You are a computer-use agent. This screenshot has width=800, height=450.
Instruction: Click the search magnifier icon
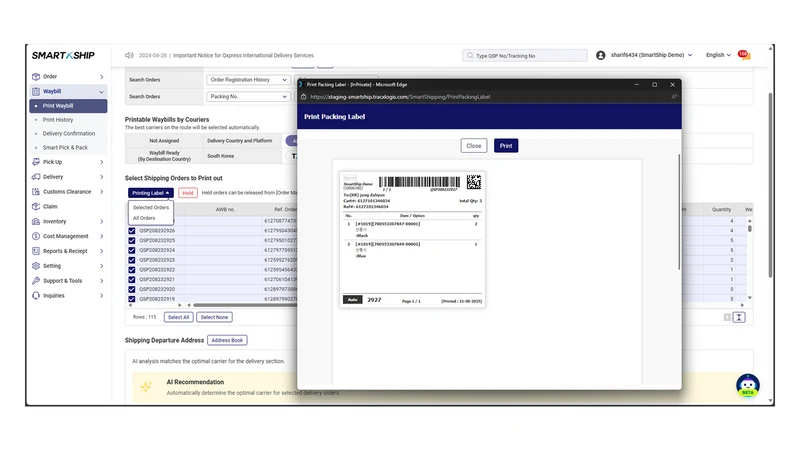pos(470,55)
